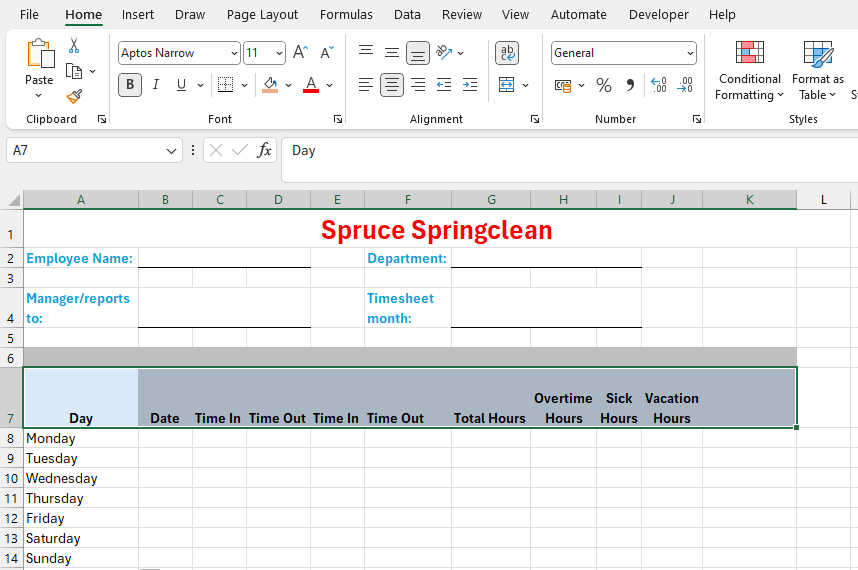Open the Aptos Narrow font dropdown

tap(234, 53)
